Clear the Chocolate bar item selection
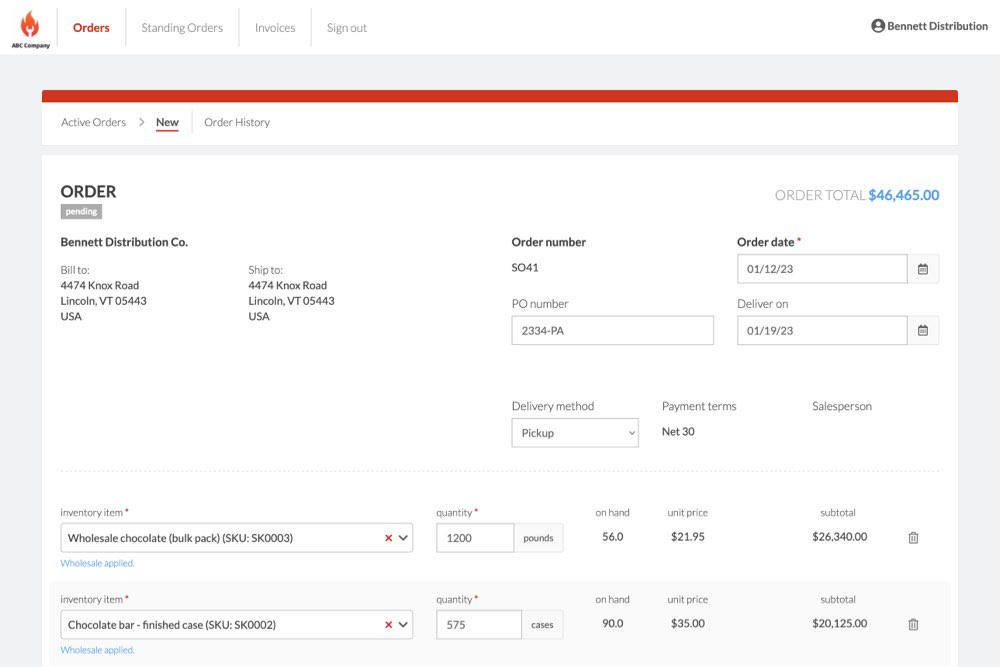 pyautogui.click(x=388, y=625)
